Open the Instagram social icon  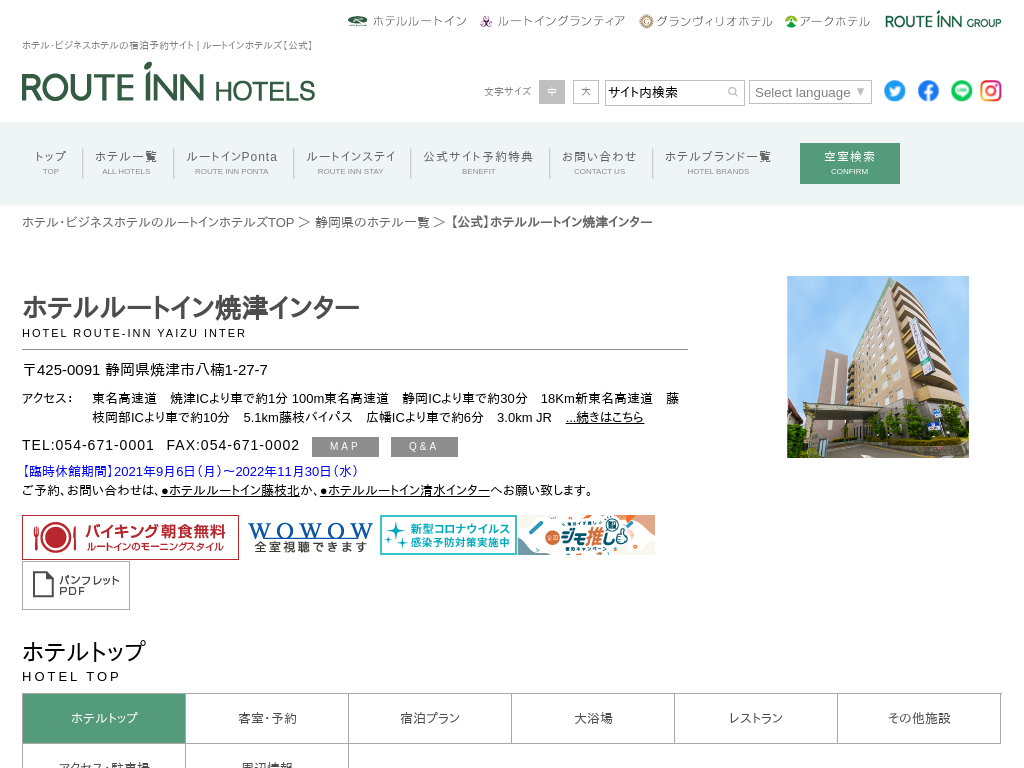991,91
